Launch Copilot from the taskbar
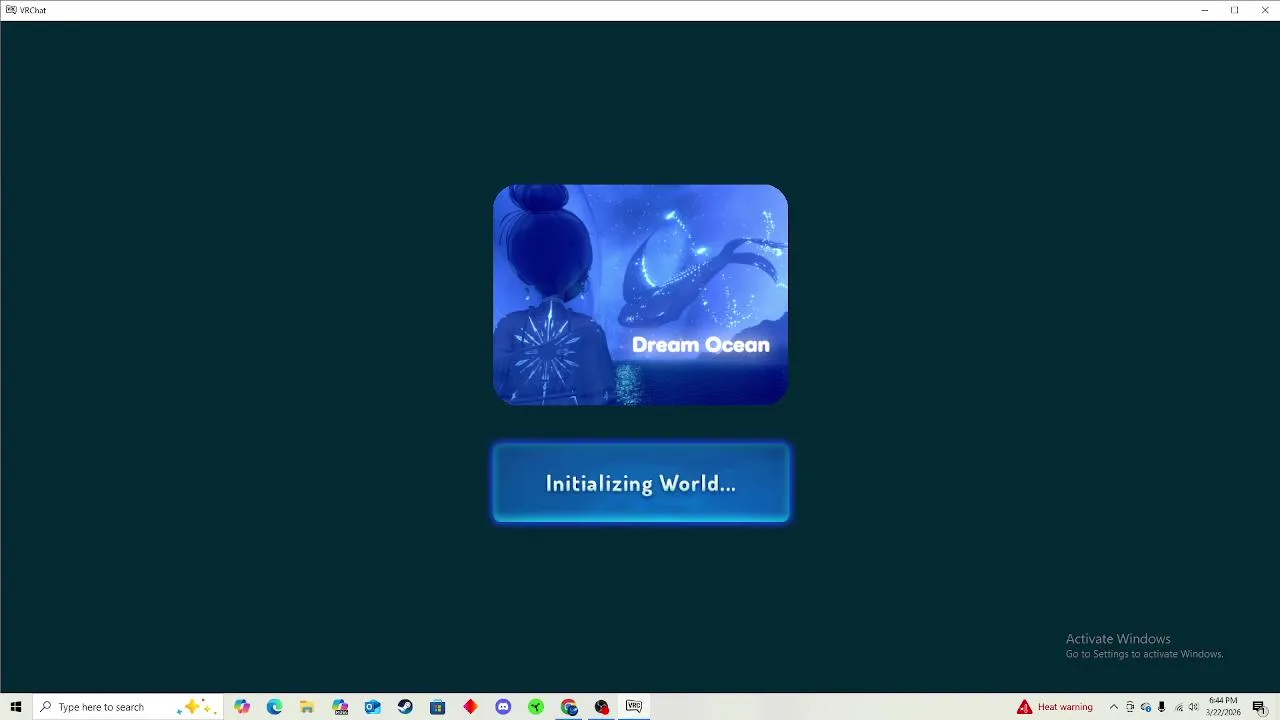 (242, 707)
